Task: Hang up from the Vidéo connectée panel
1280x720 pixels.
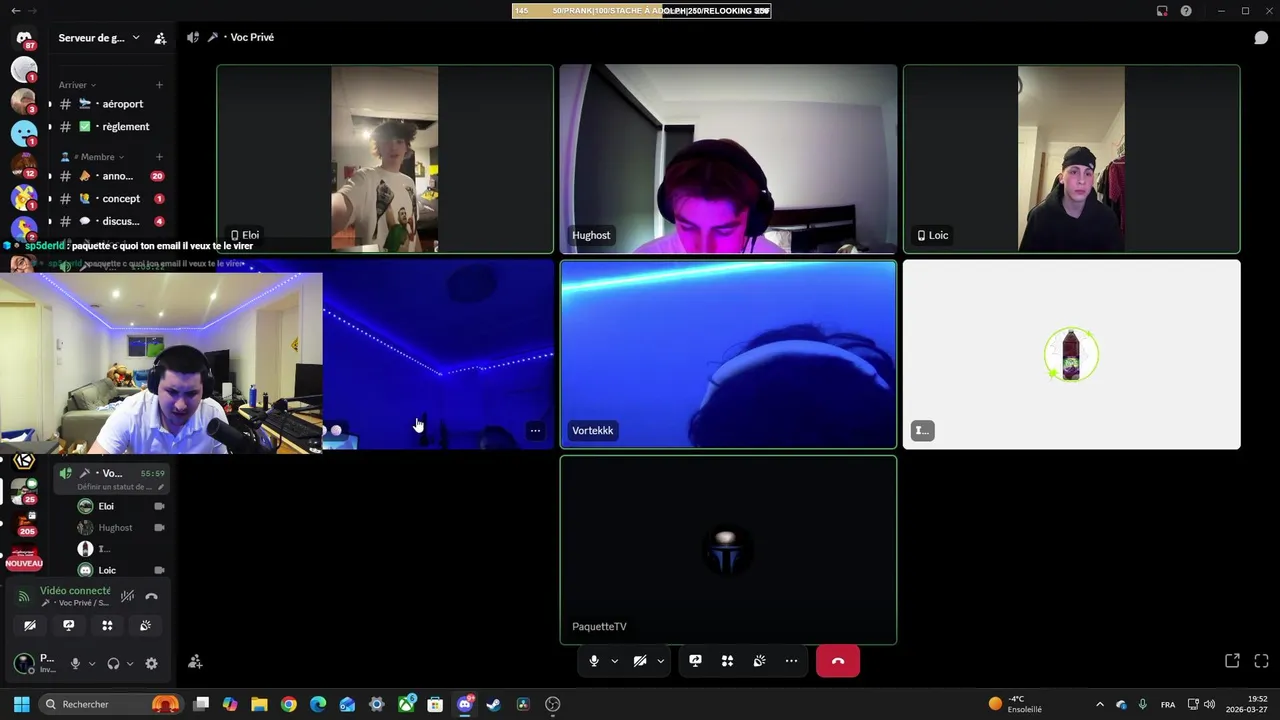Action: [151, 596]
